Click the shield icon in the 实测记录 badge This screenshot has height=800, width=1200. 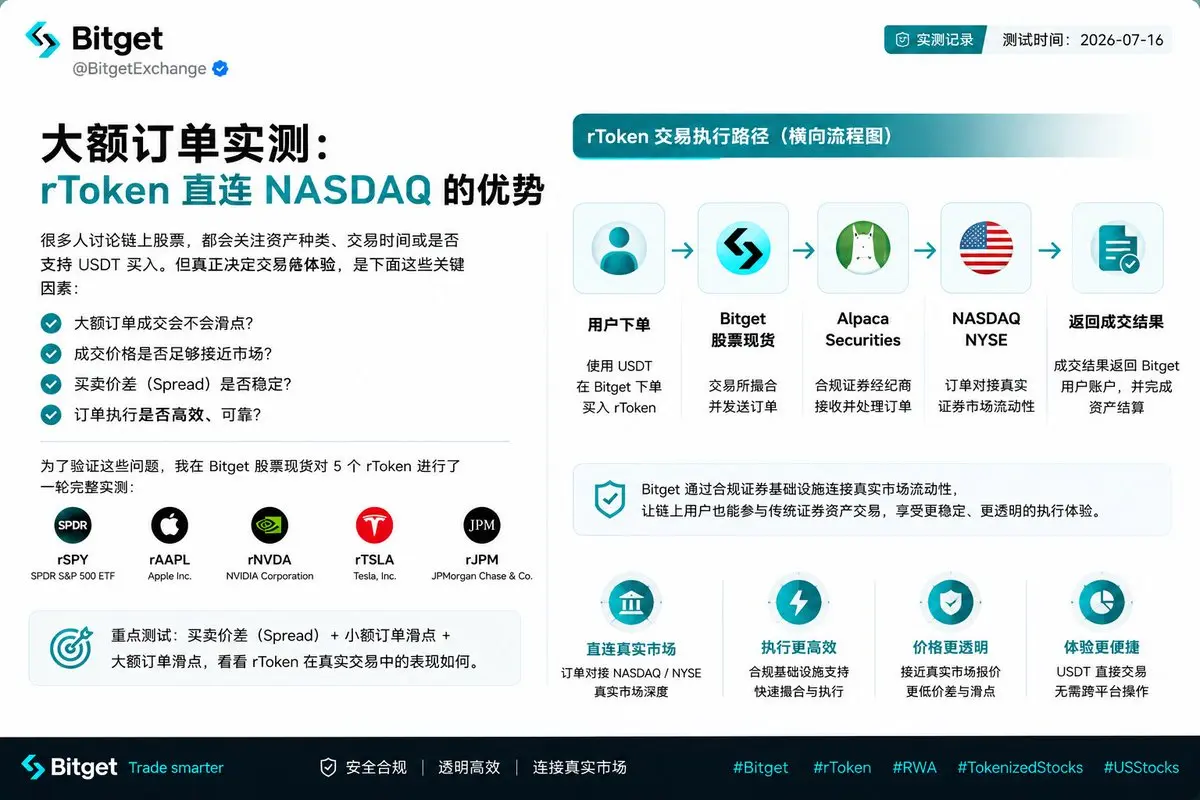[x=903, y=40]
